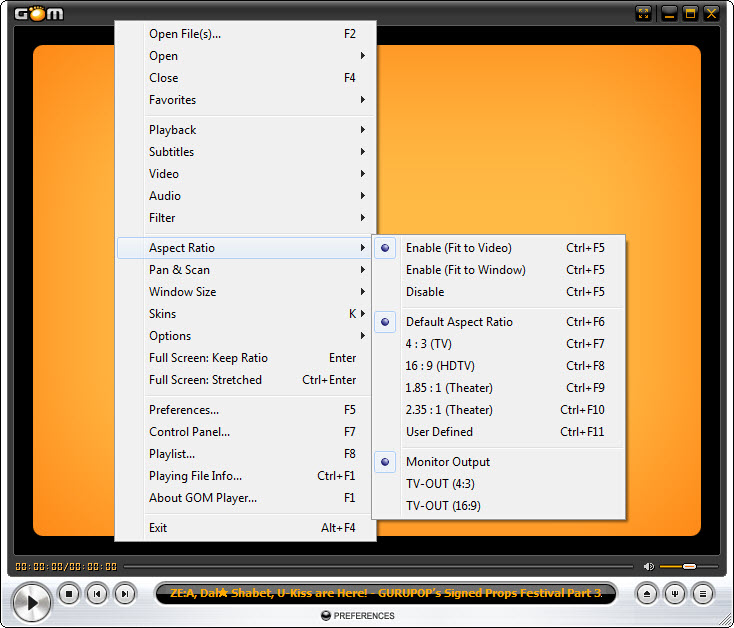
Task: Skip to the next track
Action: click(x=124, y=594)
